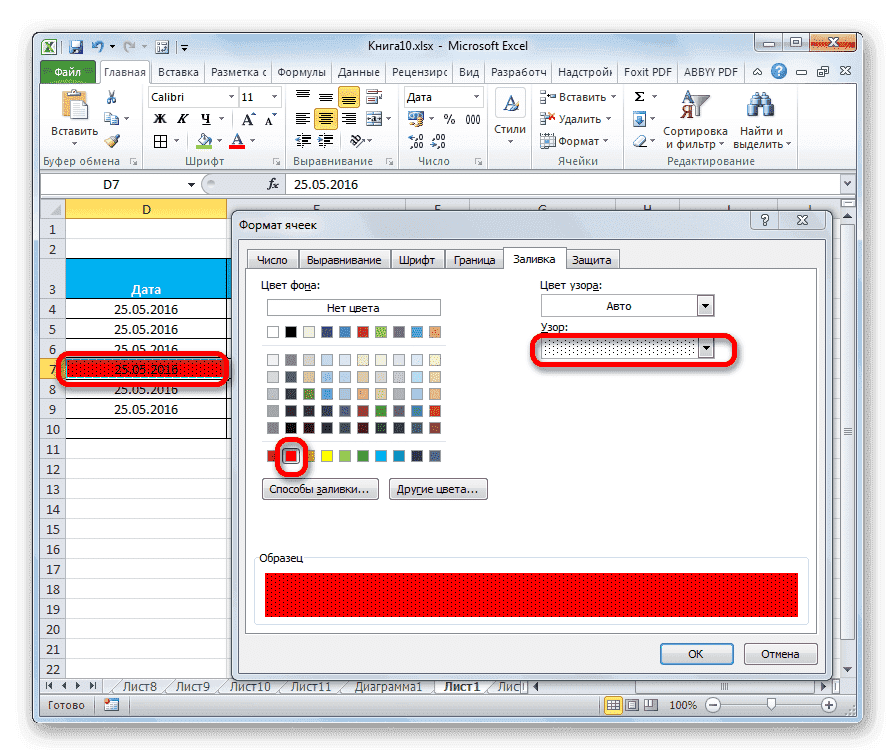Switch to the Граница tab
This screenshot has height=756, width=896.
(x=474, y=258)
